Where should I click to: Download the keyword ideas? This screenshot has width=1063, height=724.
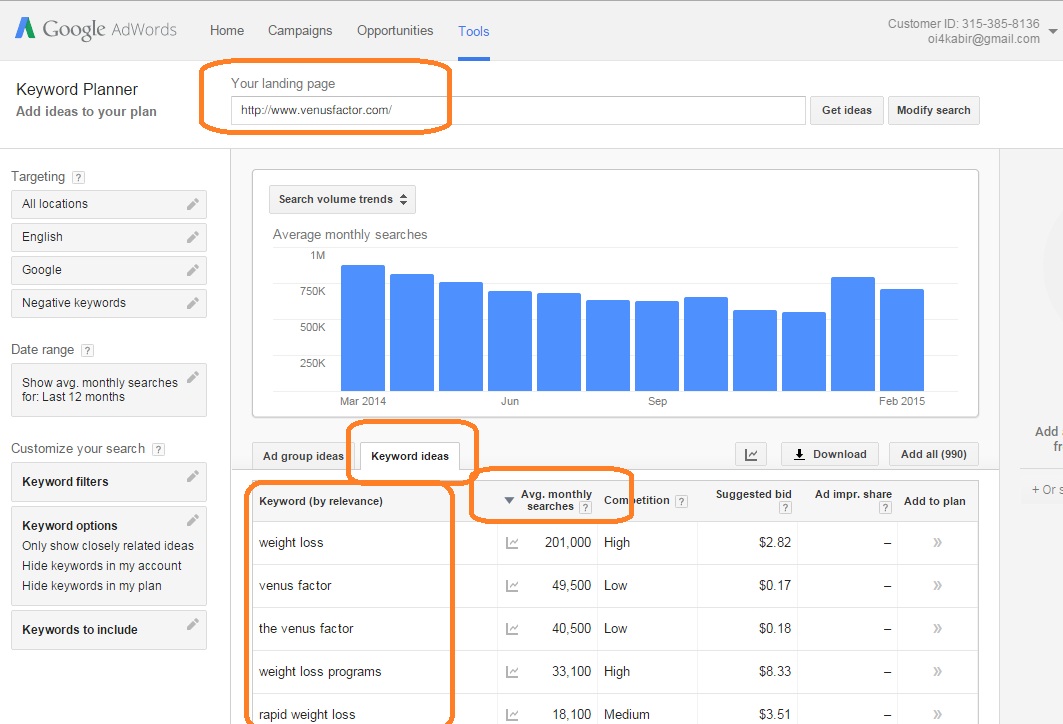click(830, 454)
